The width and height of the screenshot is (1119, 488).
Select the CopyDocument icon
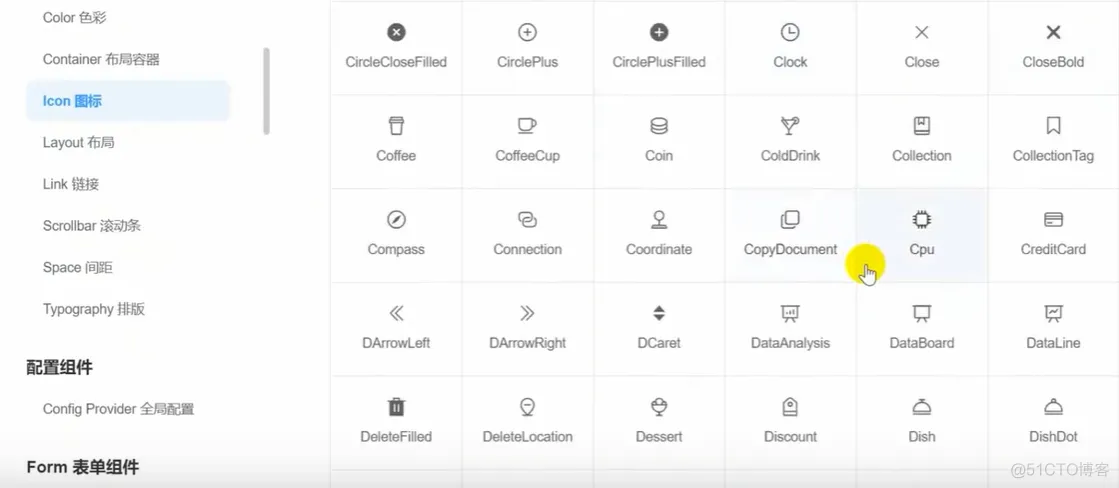coord(790,220)
